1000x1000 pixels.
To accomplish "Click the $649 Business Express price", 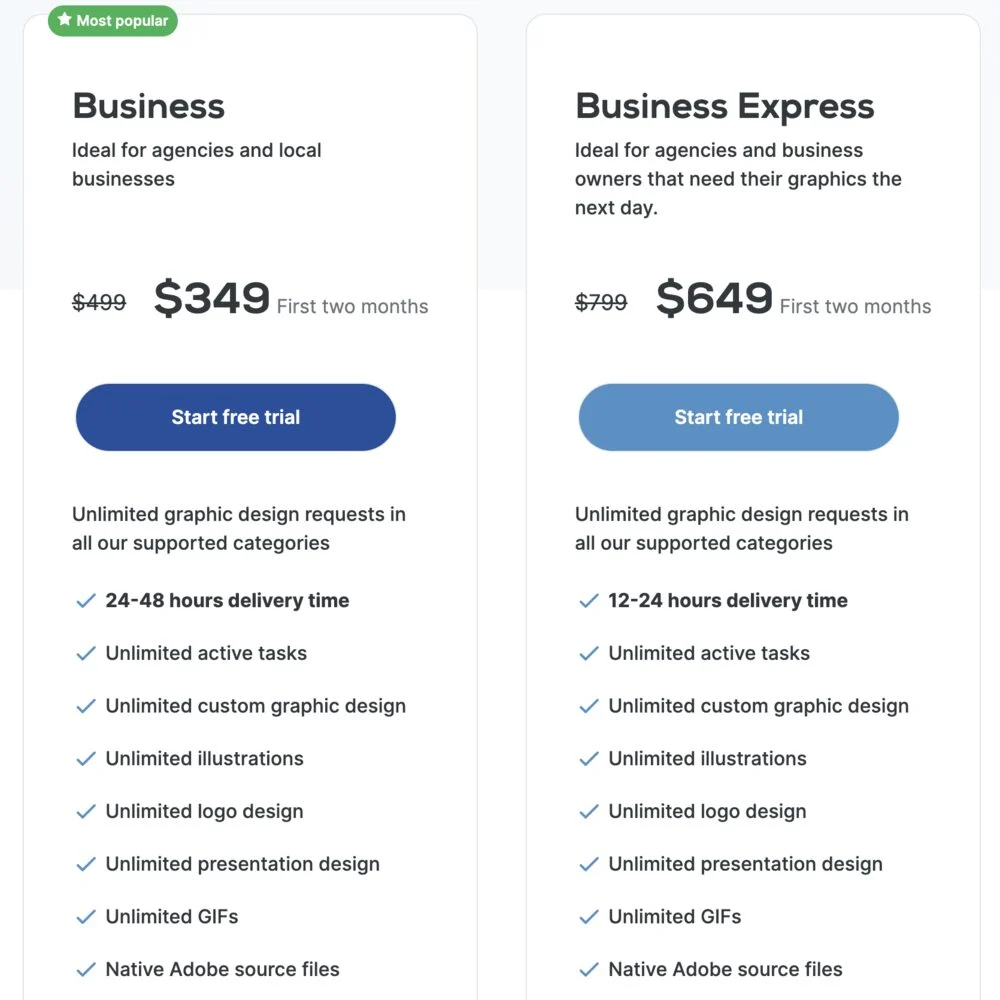I will (x=715, y=298).
